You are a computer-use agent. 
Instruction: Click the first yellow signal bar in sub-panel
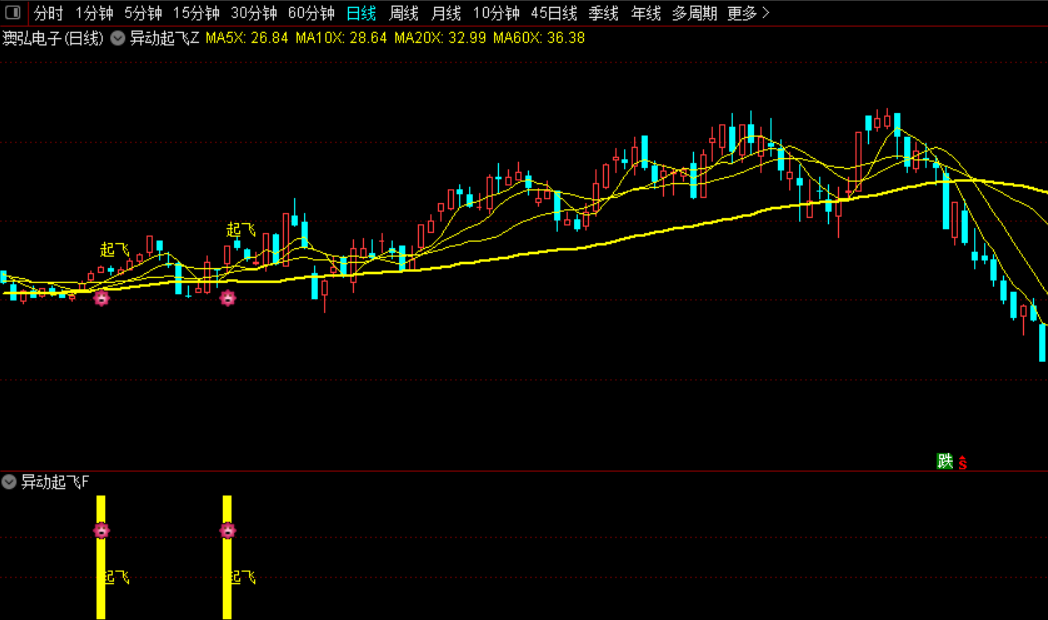coord(101,557)
